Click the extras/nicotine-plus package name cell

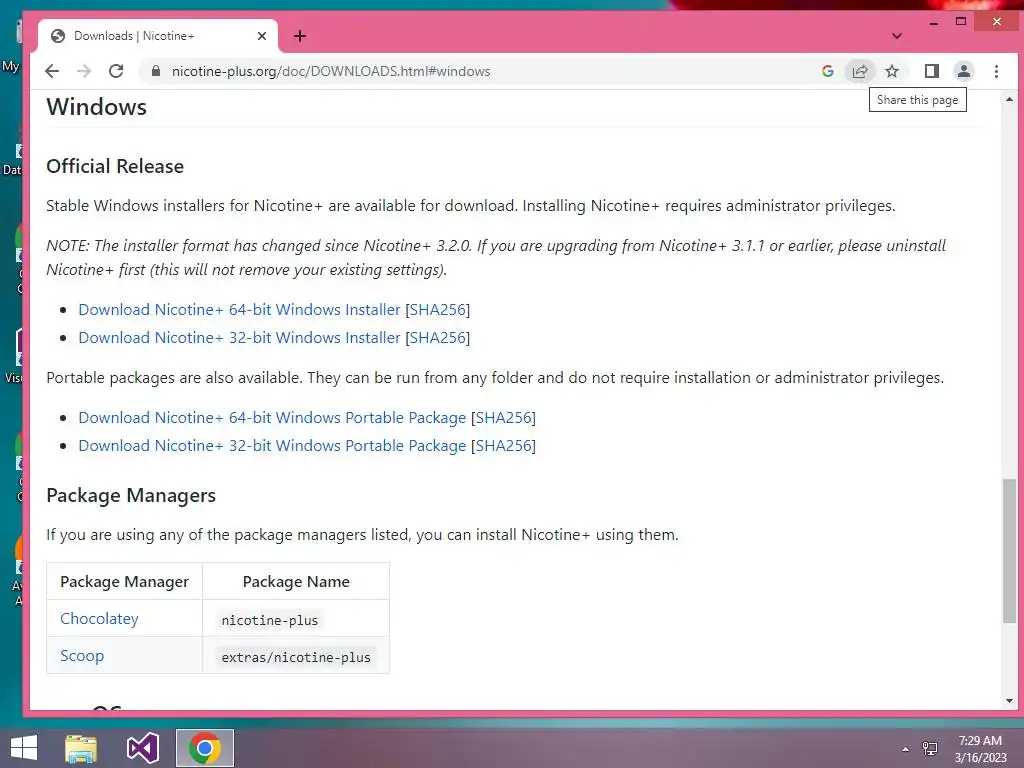pos(296,657)
